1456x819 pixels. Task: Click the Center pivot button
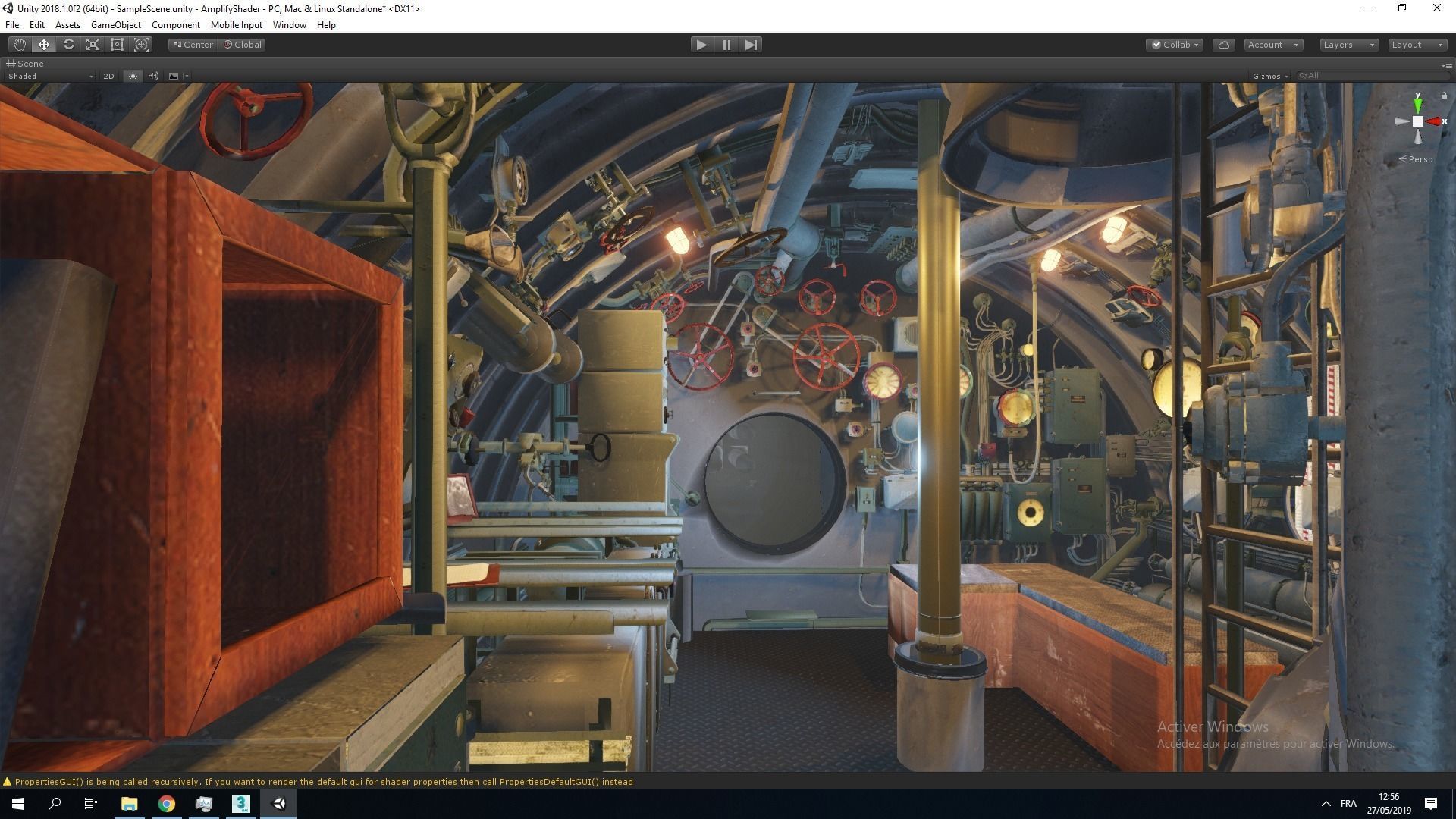pyautogui.click(x=193, y=45)
